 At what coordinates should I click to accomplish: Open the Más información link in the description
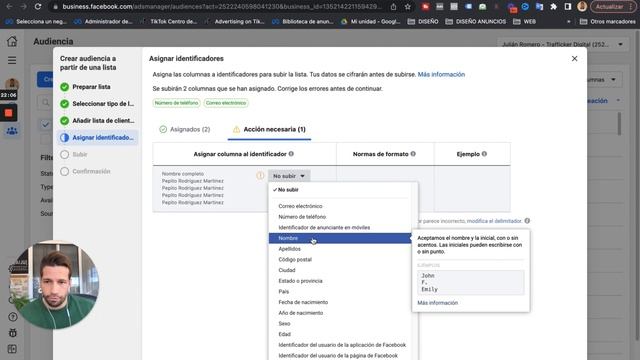click(441, 74)
